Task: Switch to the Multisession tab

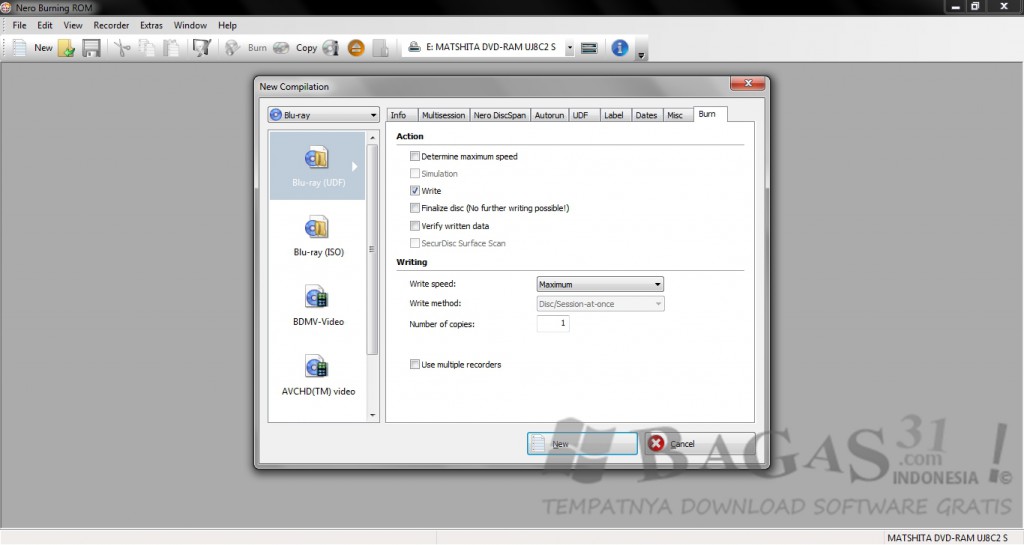Action: (443, 115)
